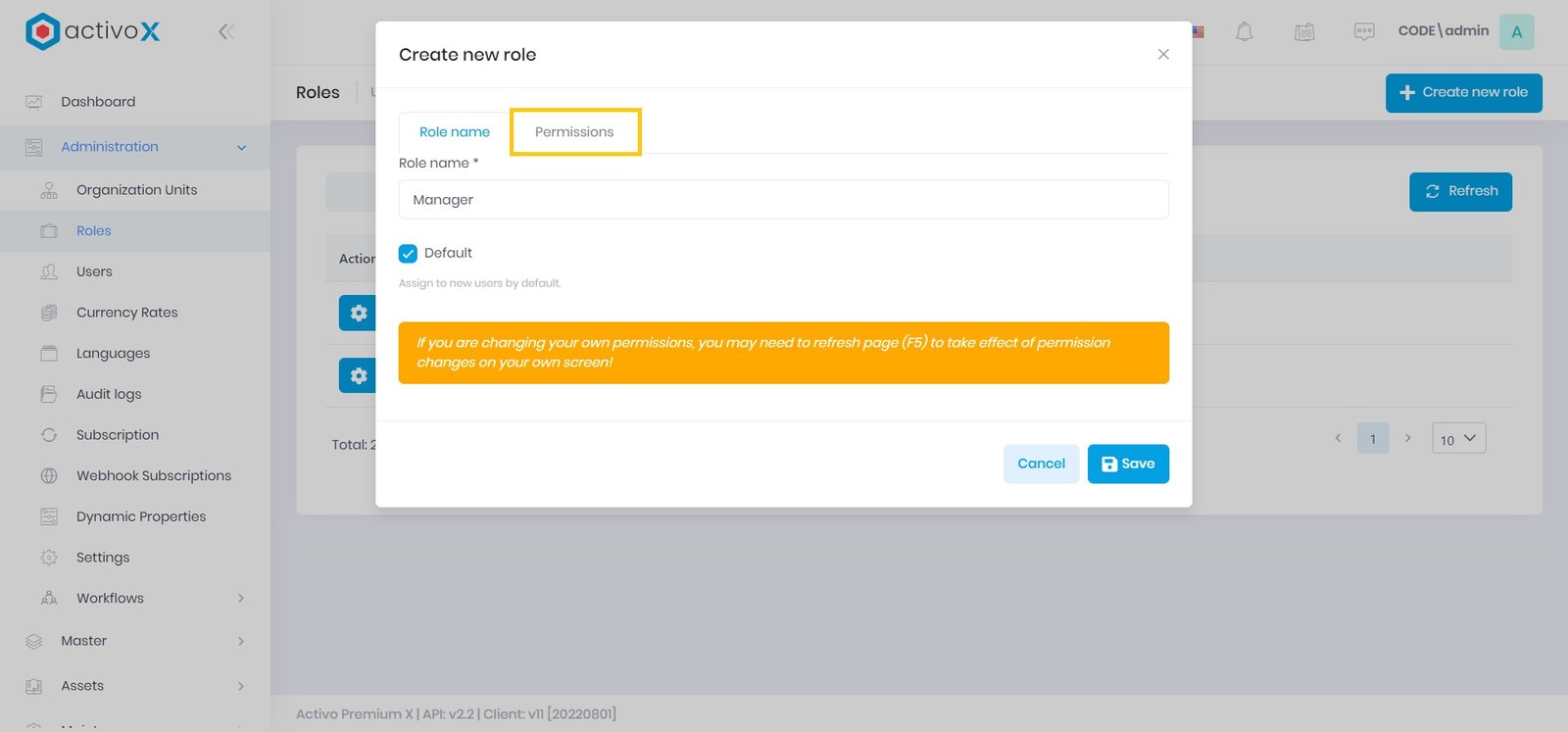Click the notification bell icon
This screenshot has height=732, width=1568.
[x=1244, y=32]
